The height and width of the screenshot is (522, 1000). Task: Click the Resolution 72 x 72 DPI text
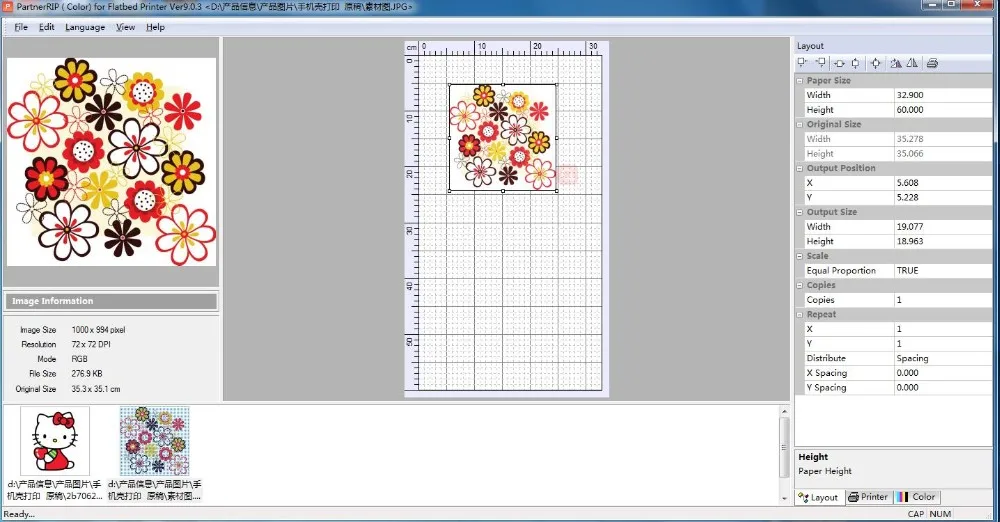(x=91, y=345)
